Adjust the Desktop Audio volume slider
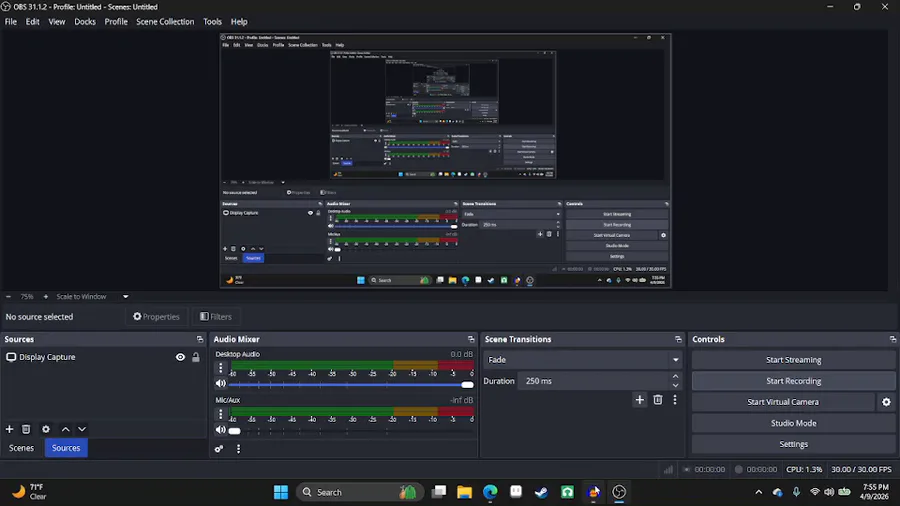Image resolution: width=900 pixels, height=506 pixels. tap(351, 384)
